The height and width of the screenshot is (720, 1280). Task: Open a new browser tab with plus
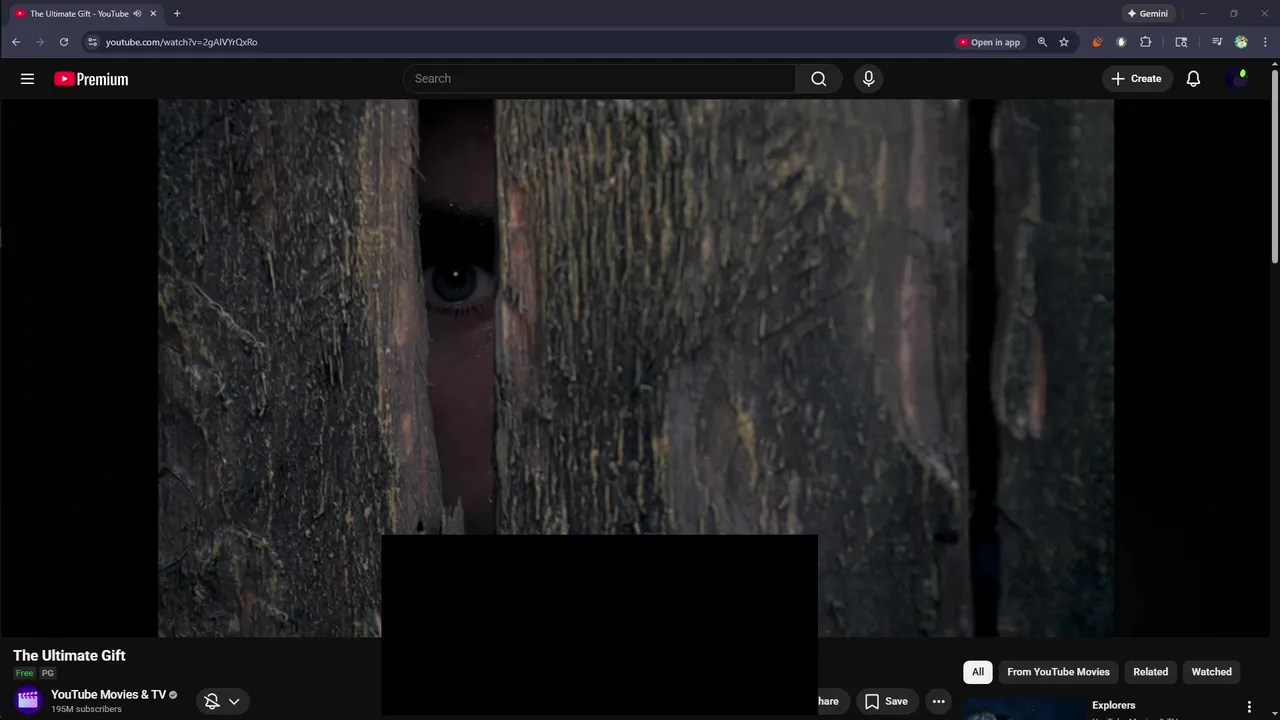tap(177, 14)
